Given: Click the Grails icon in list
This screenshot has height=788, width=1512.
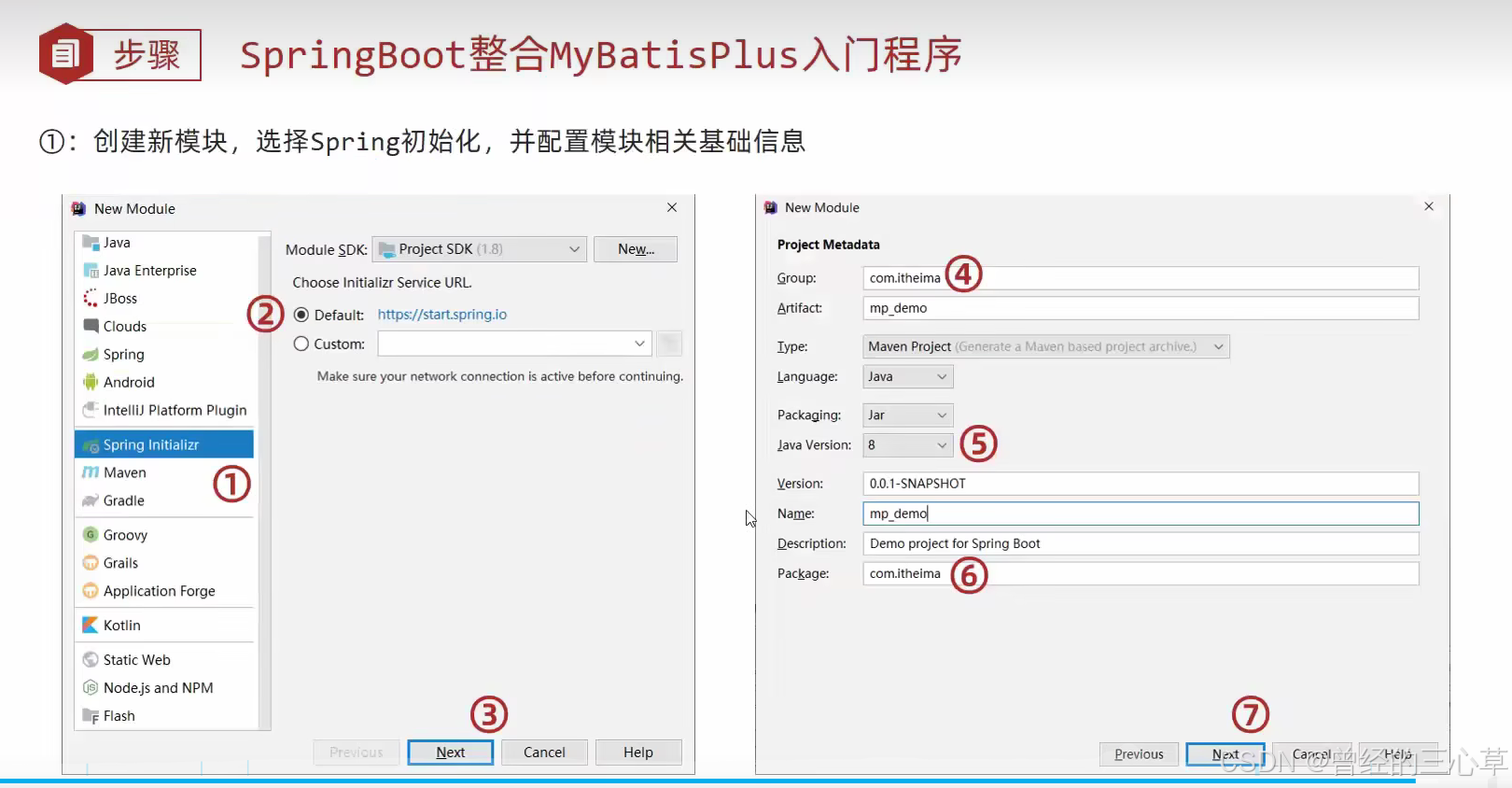Looking at the screenshot, I should 91,563.
